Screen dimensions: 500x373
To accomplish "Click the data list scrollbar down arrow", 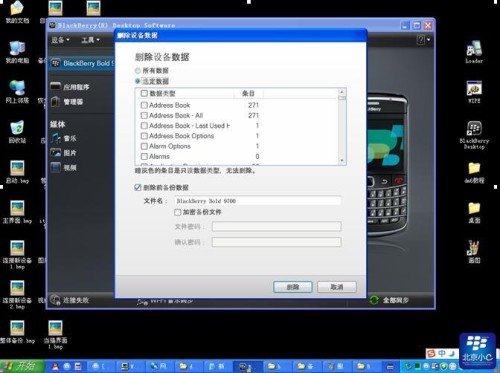I will coord(342,160).
